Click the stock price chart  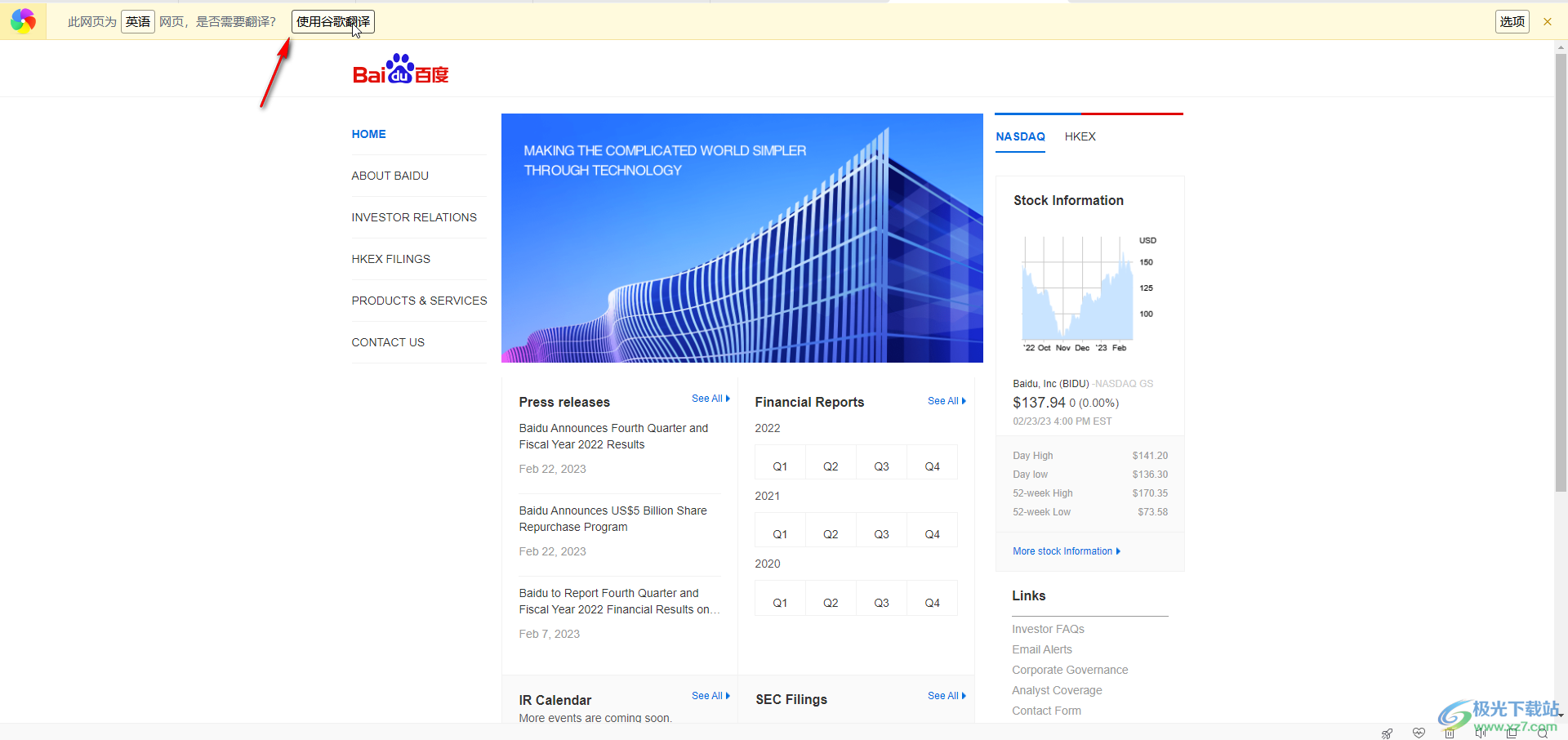click(1089, 294)
